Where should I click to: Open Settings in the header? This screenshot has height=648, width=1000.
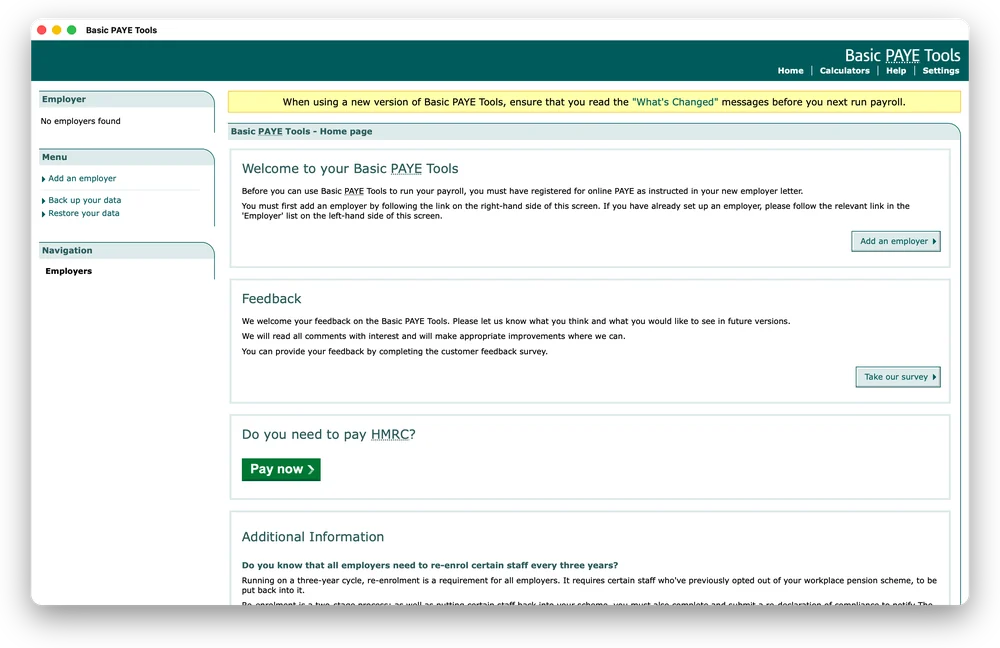941,71
